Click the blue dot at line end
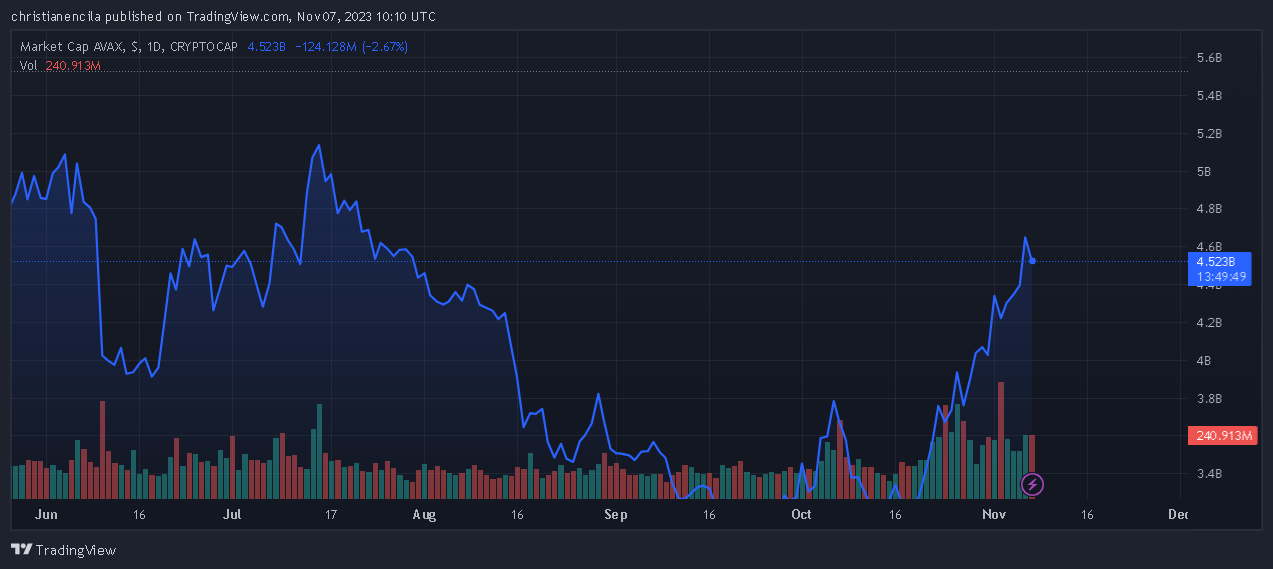1273x569 pixels. (1033, 261)
